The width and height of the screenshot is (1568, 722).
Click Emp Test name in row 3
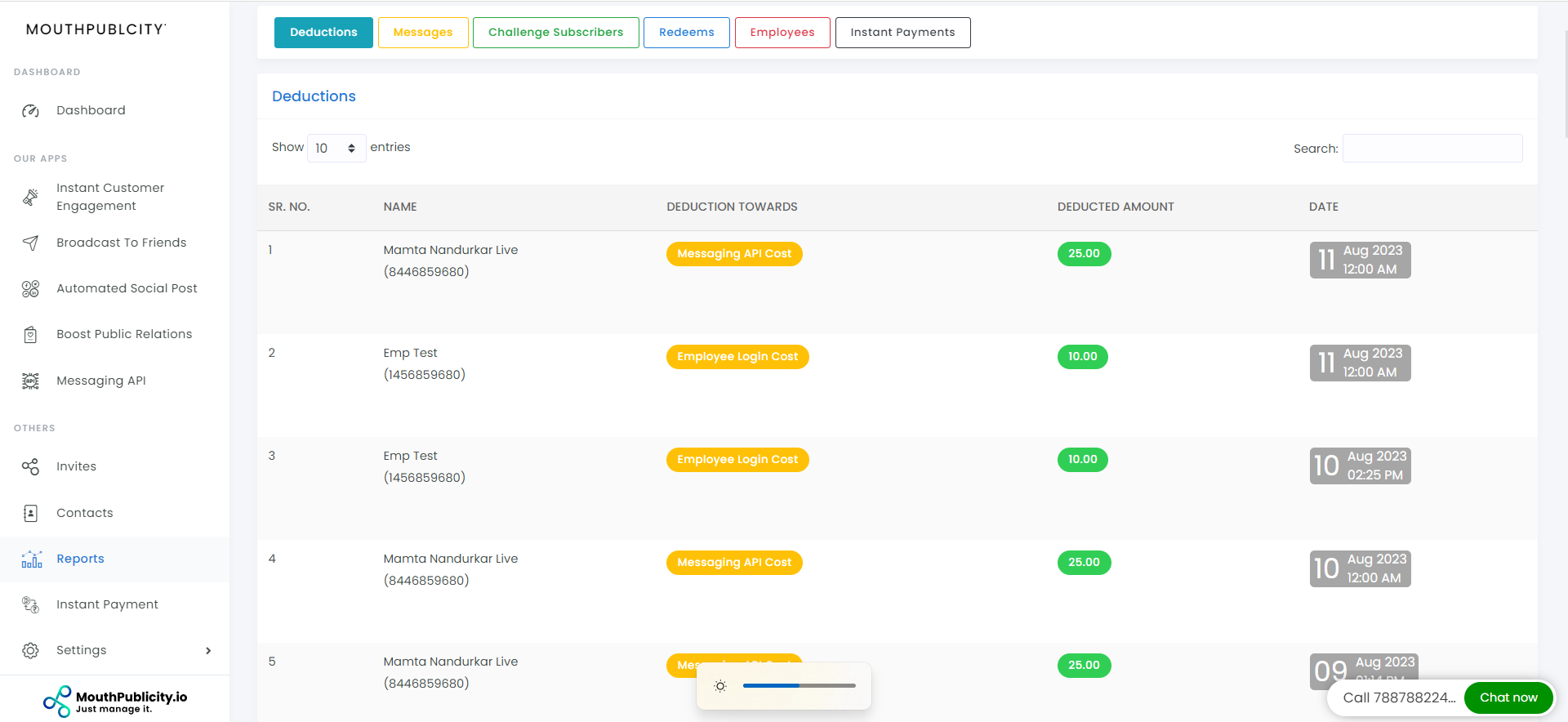[x=410, y=456]
